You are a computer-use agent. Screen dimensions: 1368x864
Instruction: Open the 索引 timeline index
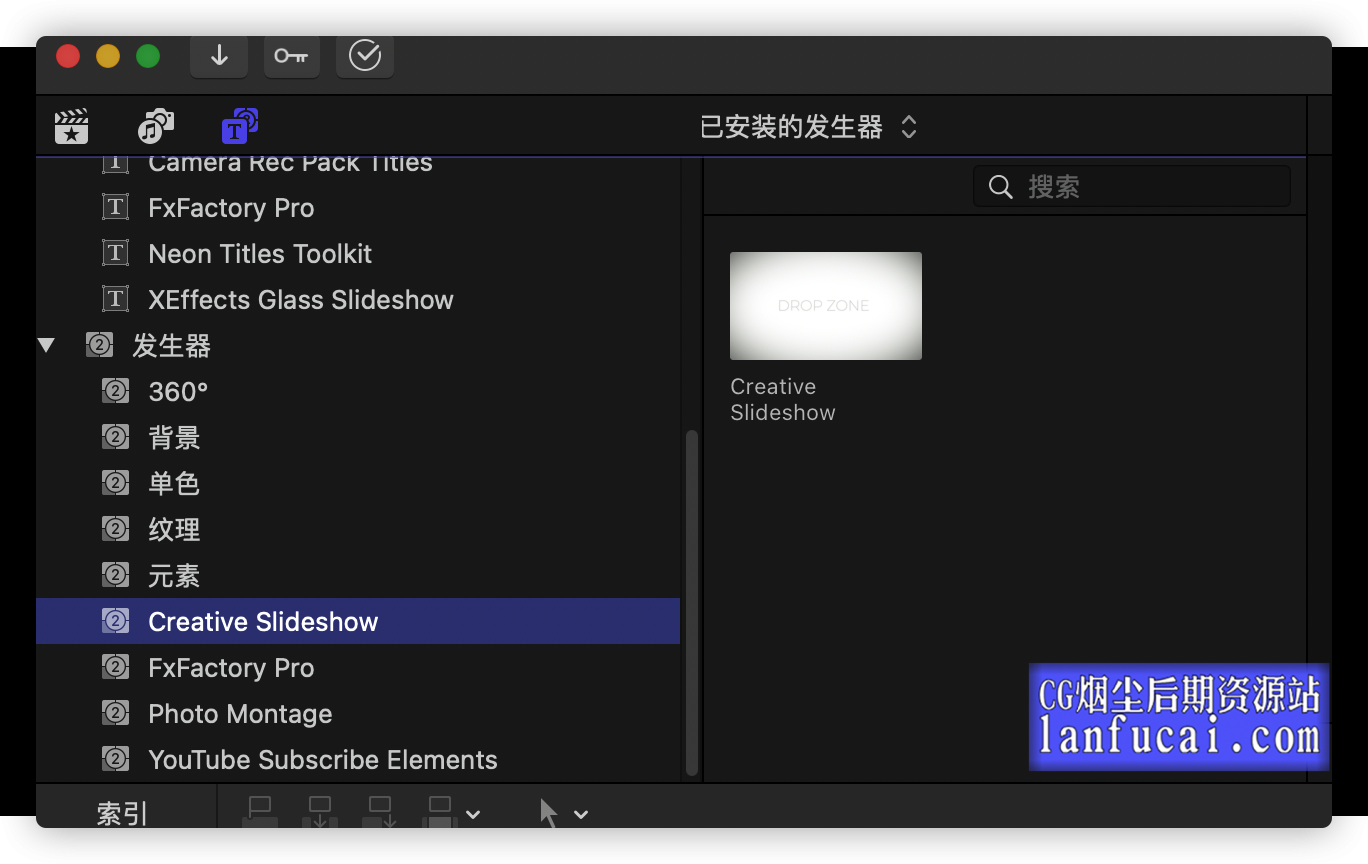click(x=123, y=813)
